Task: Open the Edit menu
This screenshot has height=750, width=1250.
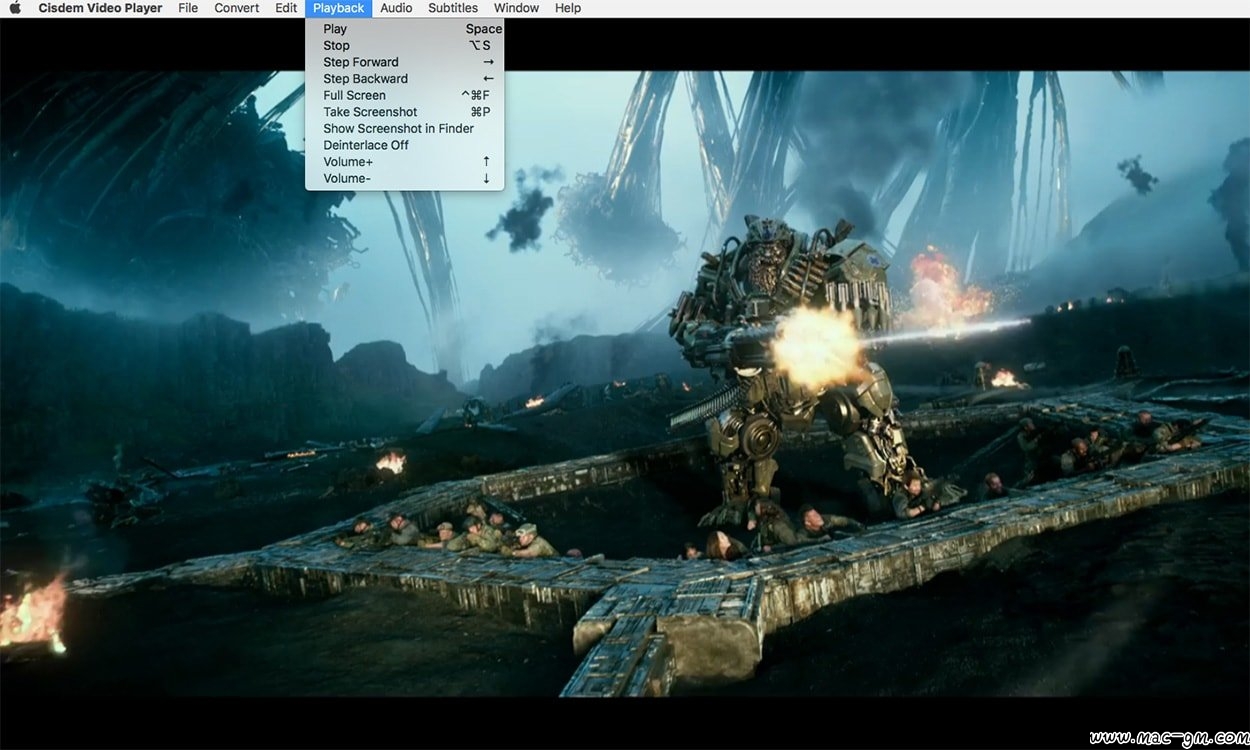Action: [x=286, y=8]
